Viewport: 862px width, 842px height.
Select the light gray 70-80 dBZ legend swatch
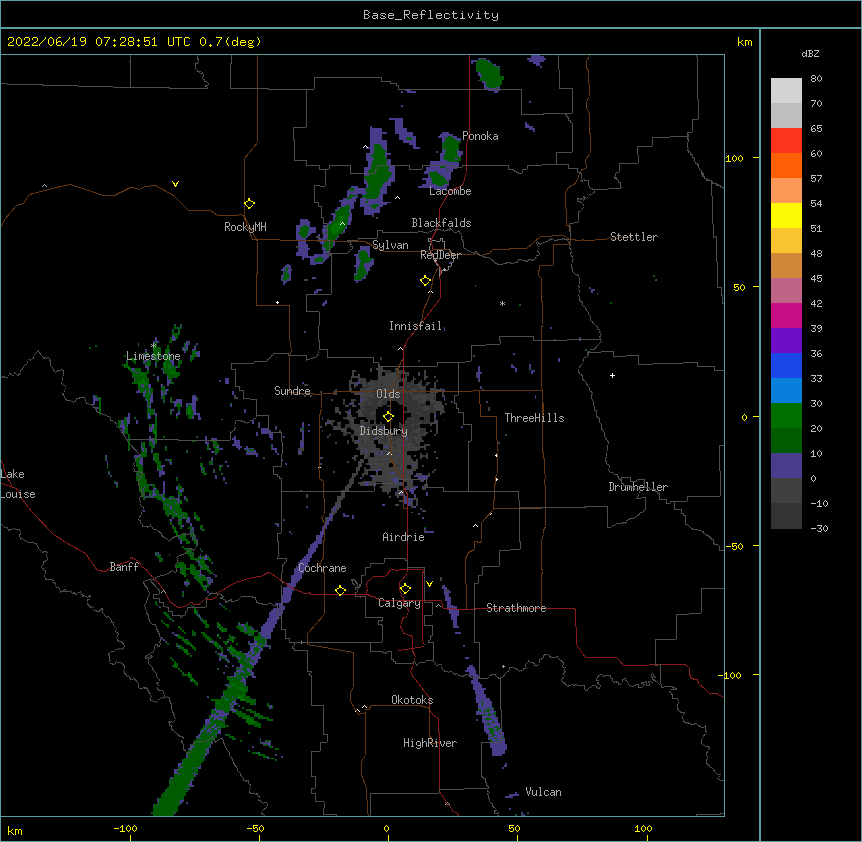point(786,91)
